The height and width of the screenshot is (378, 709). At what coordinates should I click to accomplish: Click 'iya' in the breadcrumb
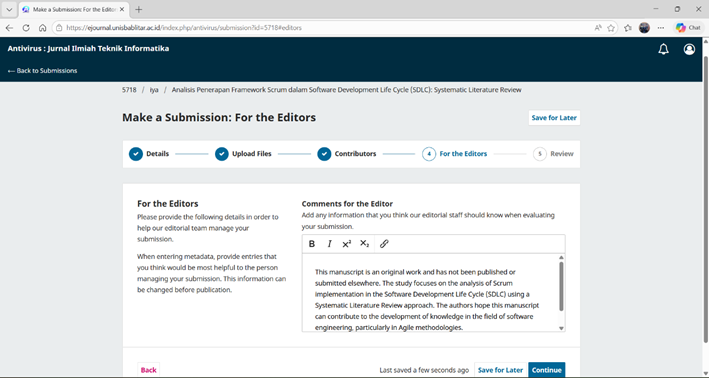[x=154, y=90]
